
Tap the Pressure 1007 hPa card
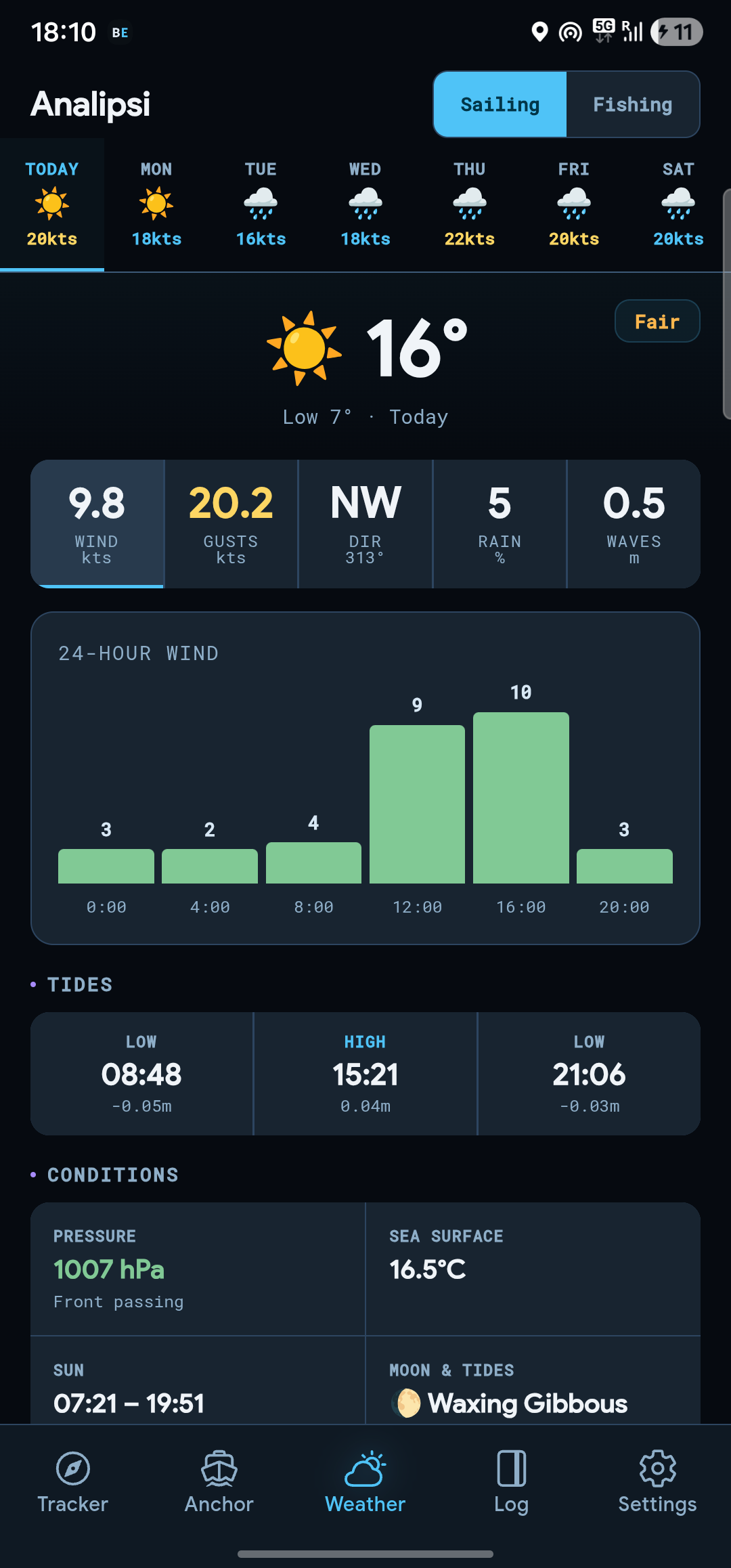(x=198, y=1269)
